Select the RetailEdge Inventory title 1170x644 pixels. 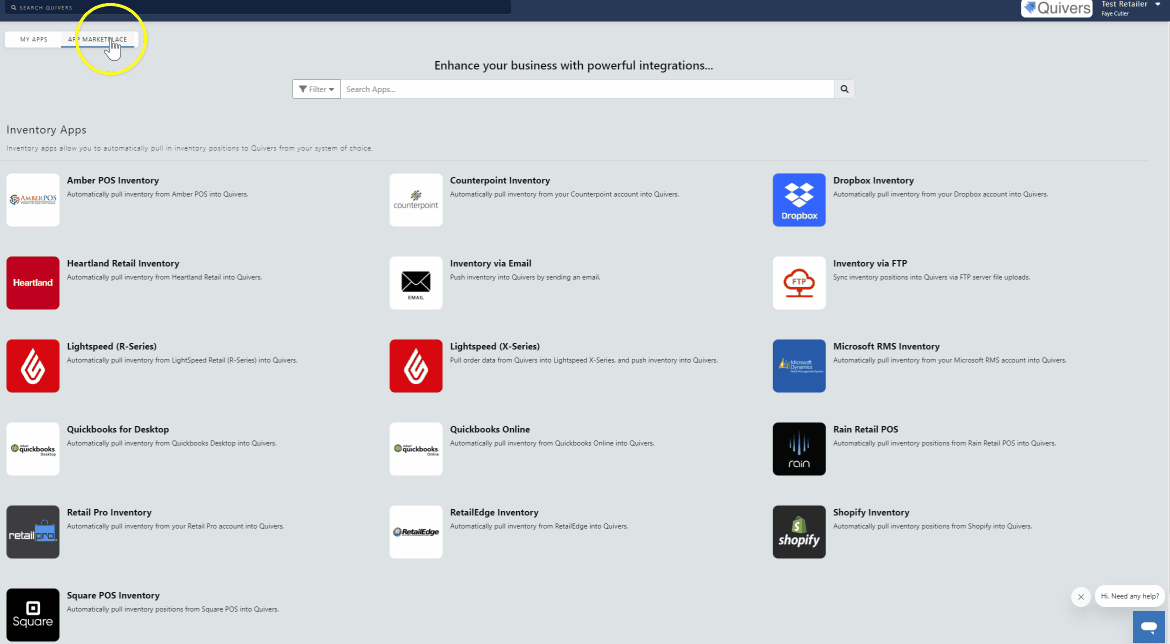(x=494, y=513)
